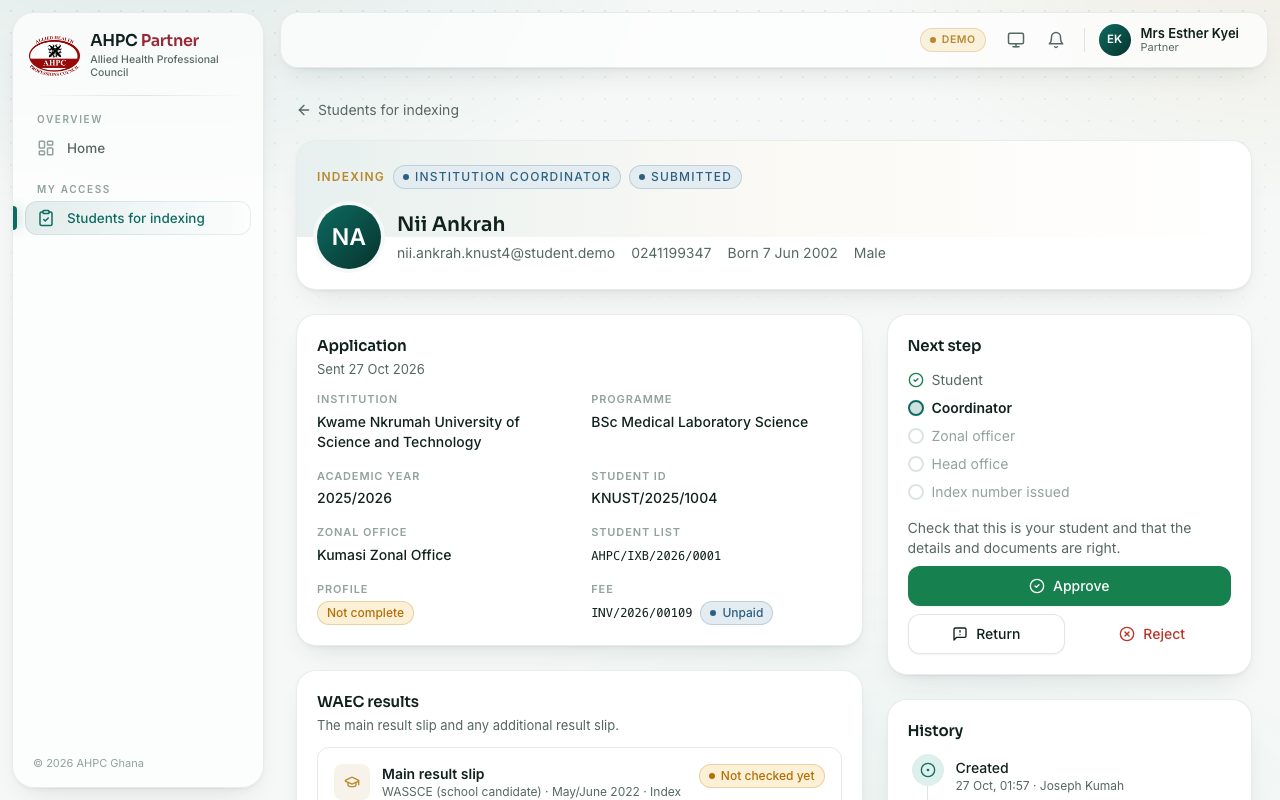The image size is (1280, 800).
Task: Click the Not checked yet badge
Action: point(762,776)
